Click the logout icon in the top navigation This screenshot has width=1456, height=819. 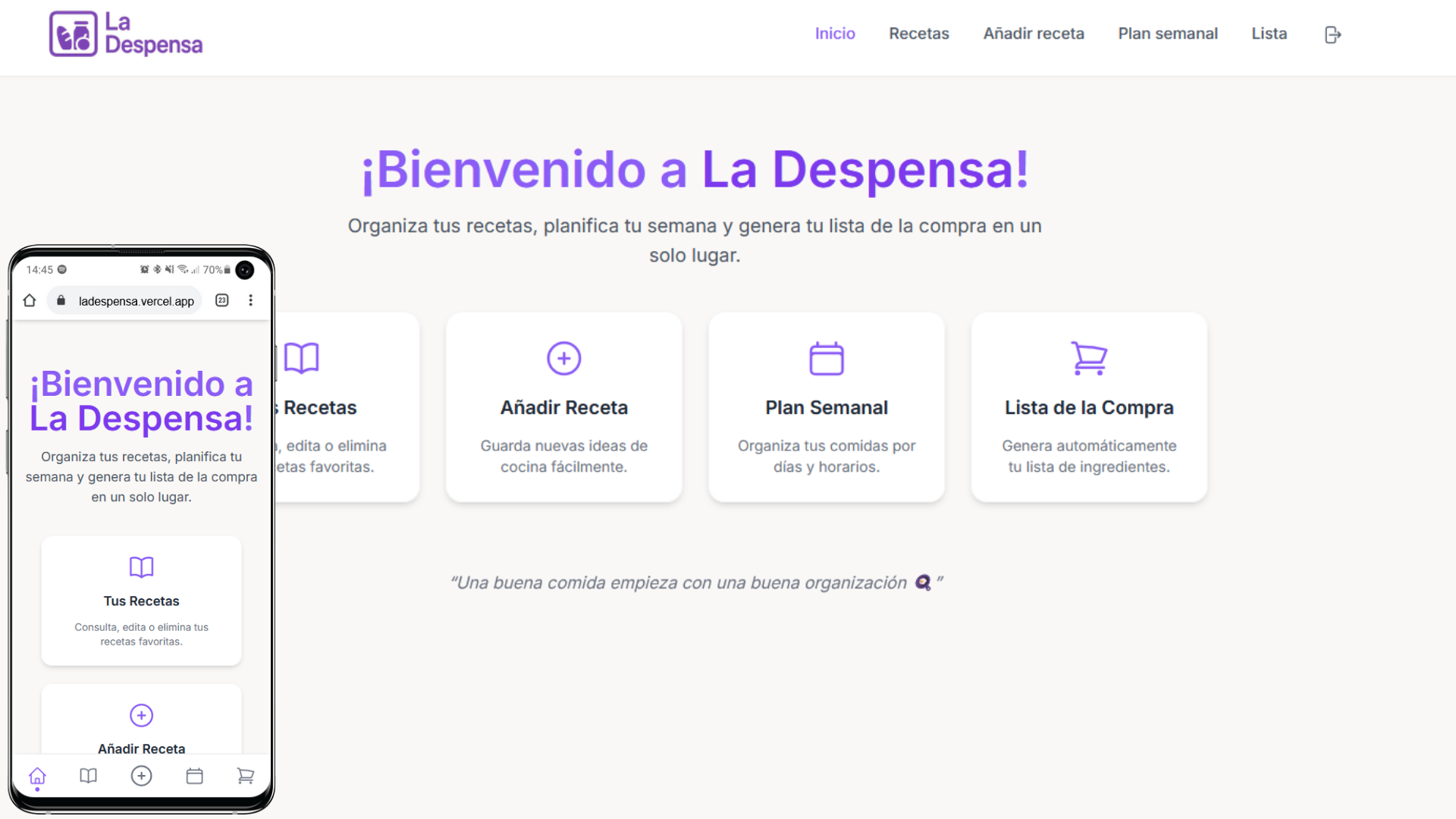[1332, 35]
